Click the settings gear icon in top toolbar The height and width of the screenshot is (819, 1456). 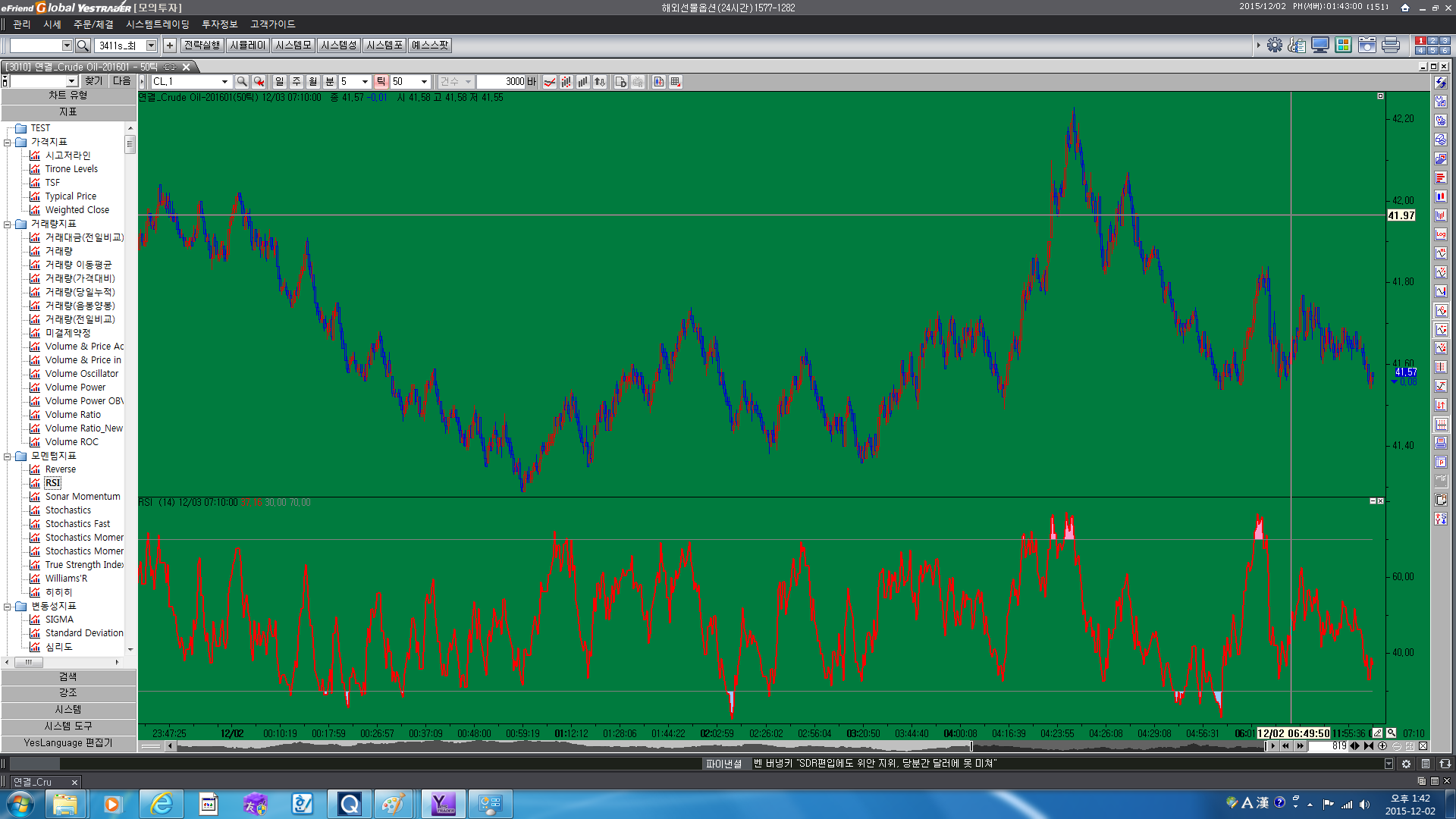tap(1275, 45)
